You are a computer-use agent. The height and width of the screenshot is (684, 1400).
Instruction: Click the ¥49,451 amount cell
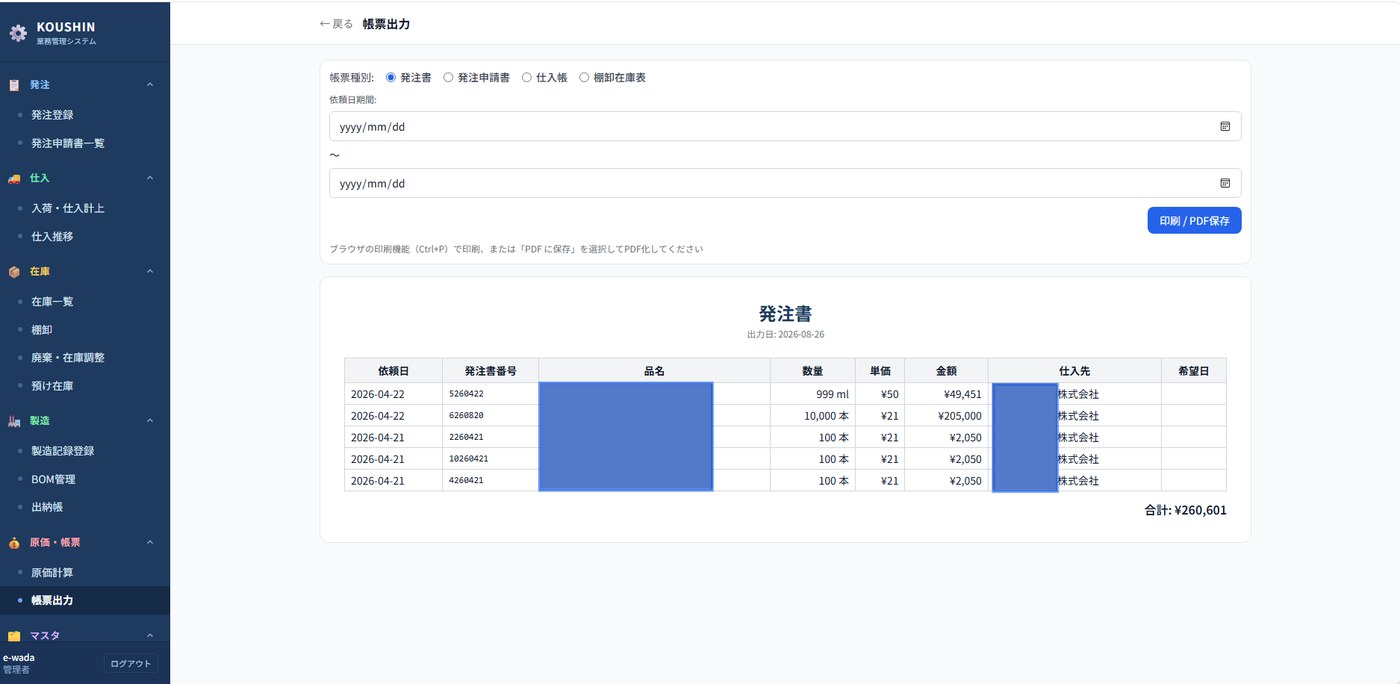[x=946, y=394]
